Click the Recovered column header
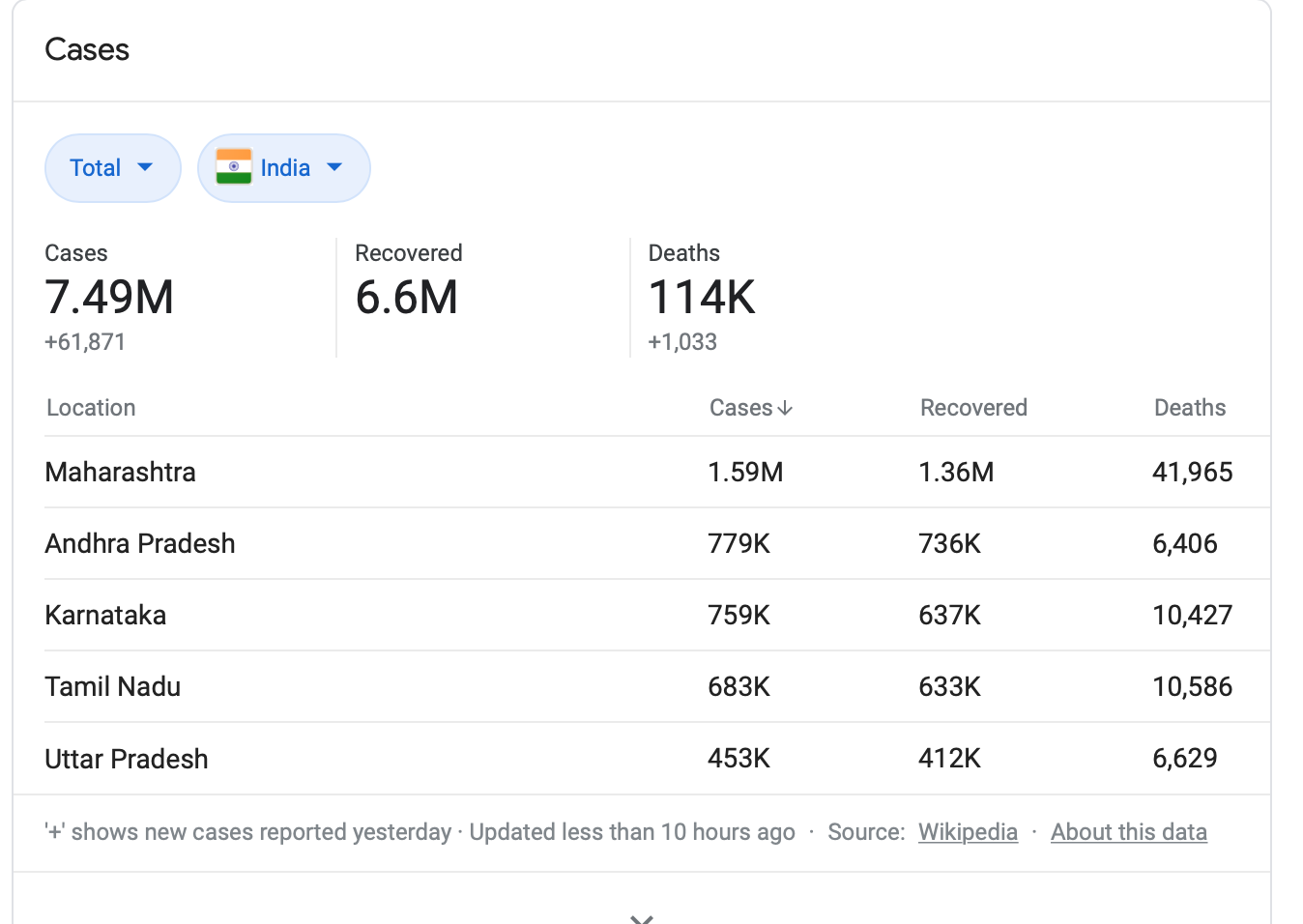 pyautogui.click(x=973, y=408)
